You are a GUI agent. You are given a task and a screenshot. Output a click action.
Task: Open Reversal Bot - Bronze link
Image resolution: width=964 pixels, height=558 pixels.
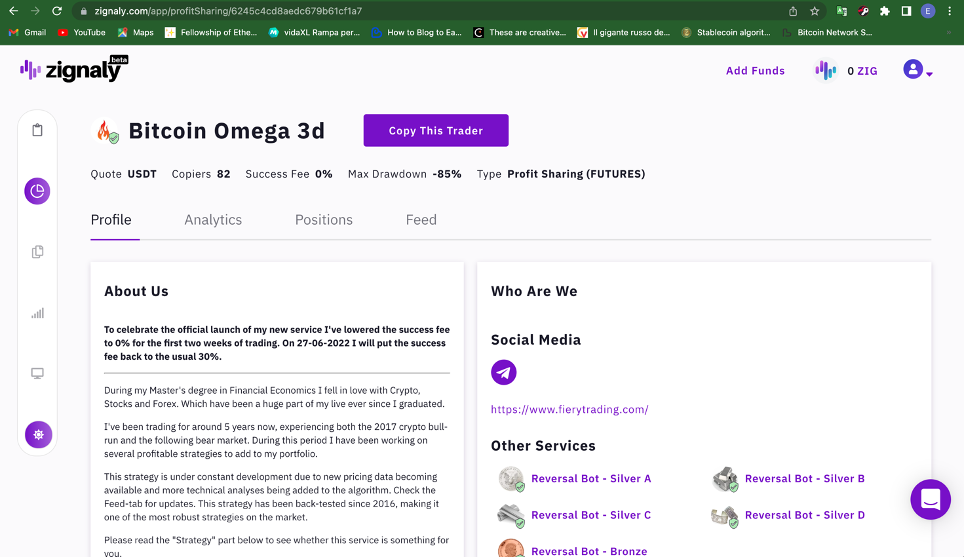tap(589, 551)
